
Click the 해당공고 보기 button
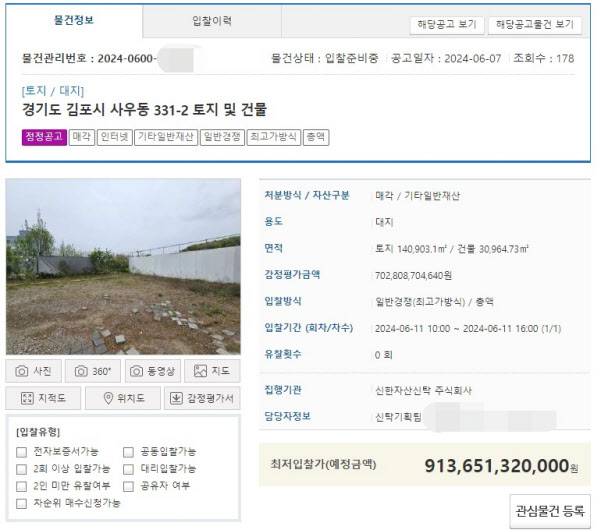click(447, 25)
